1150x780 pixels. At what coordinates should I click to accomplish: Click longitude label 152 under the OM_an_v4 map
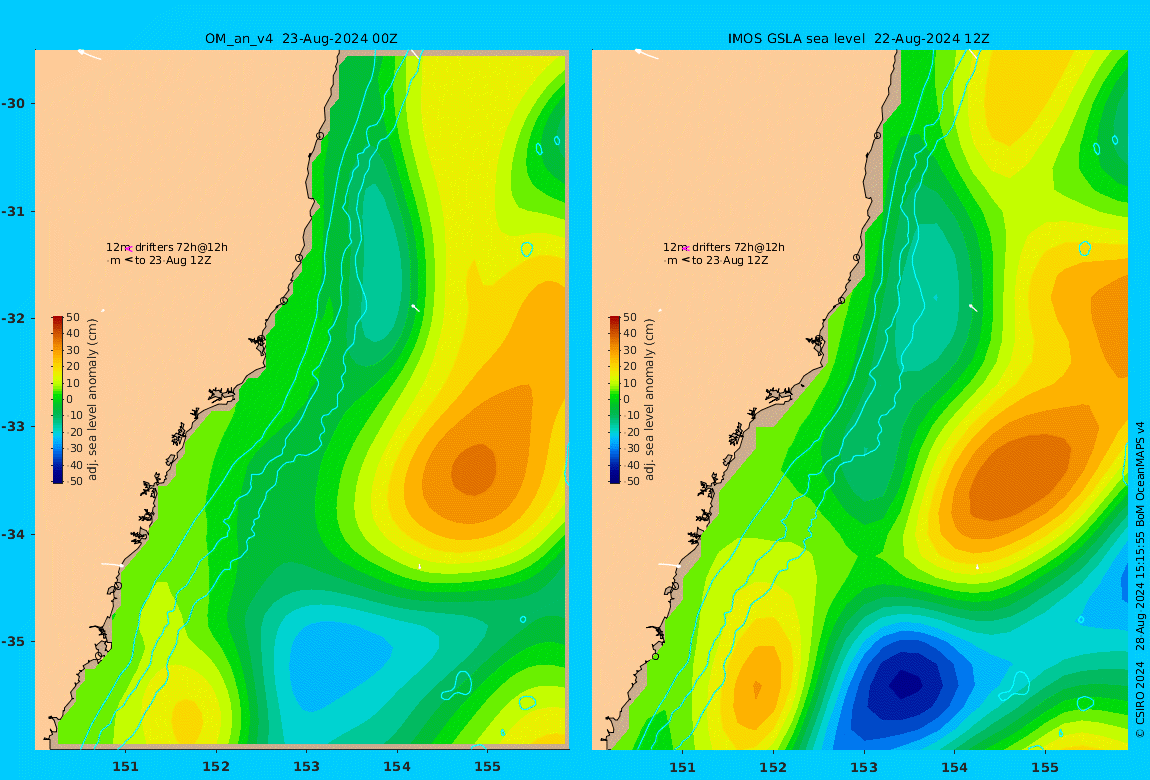[x=216, y=767]
